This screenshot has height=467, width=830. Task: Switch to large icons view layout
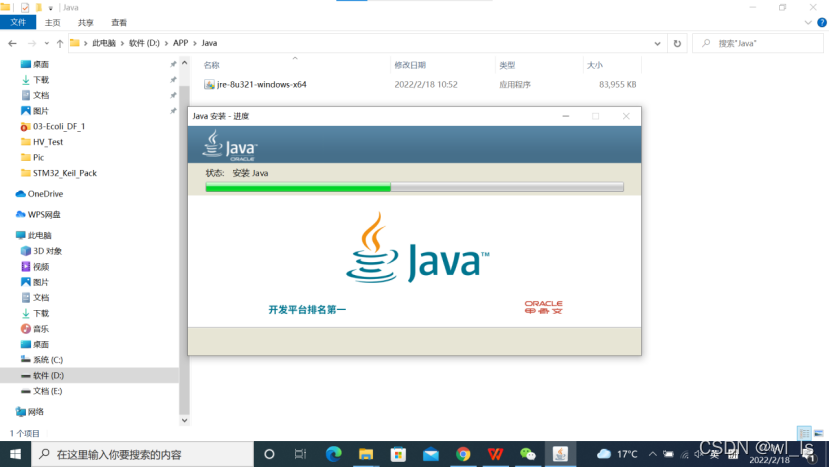click(818, 433)
